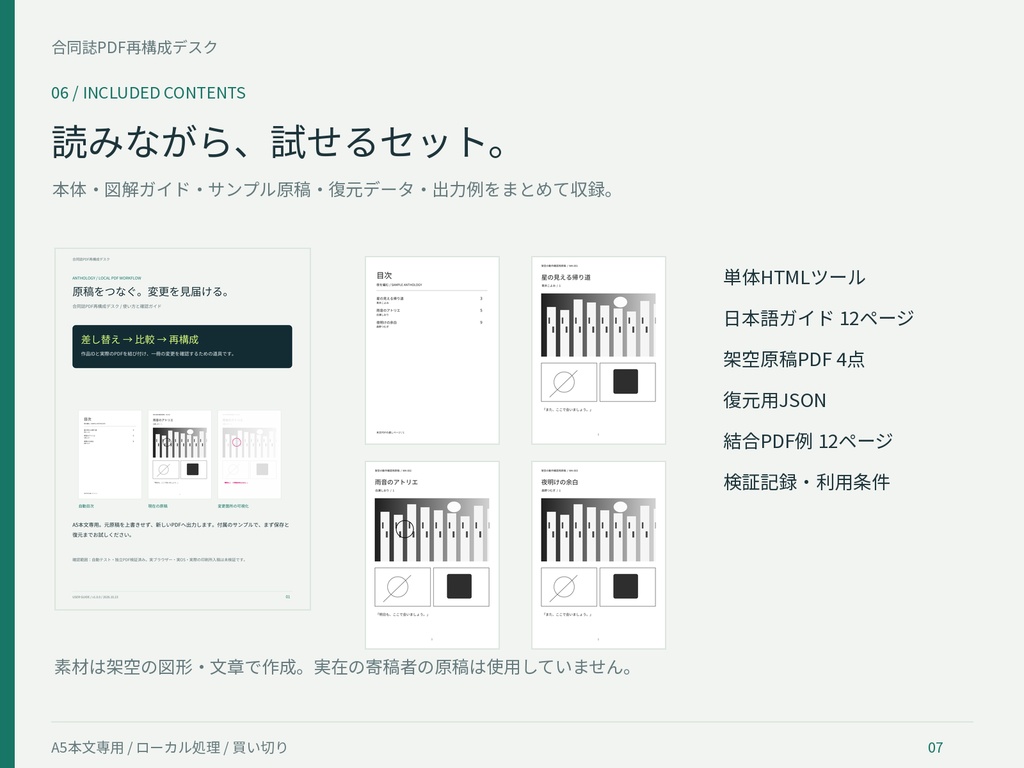The width and height of the screenshot is (1024, 768).
Task: Click the 日本語ガイド 12ページ list item
Action: [x=818, y=319]
